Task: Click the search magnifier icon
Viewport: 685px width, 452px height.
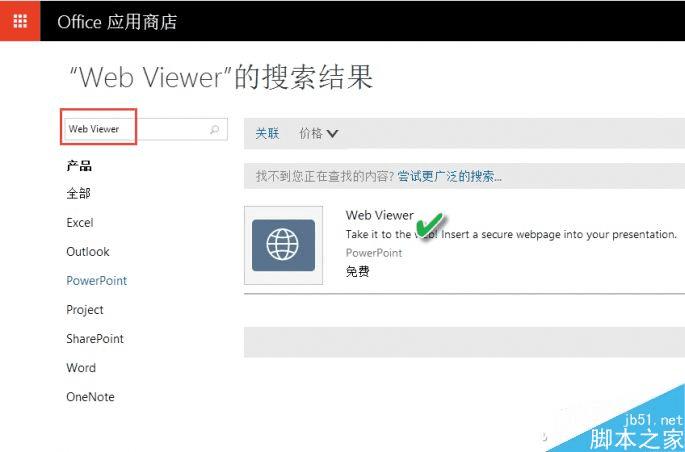Action: tap(214, 129)
